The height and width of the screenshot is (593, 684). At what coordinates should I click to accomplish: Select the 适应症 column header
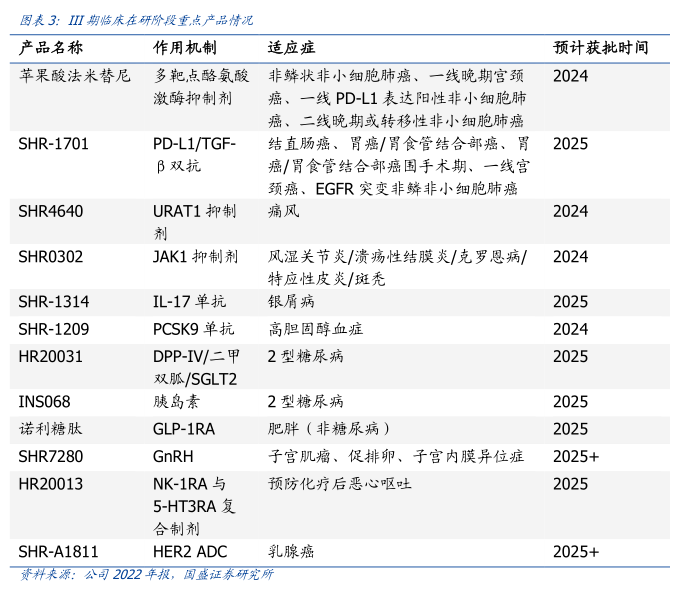(x=291, y=48)
